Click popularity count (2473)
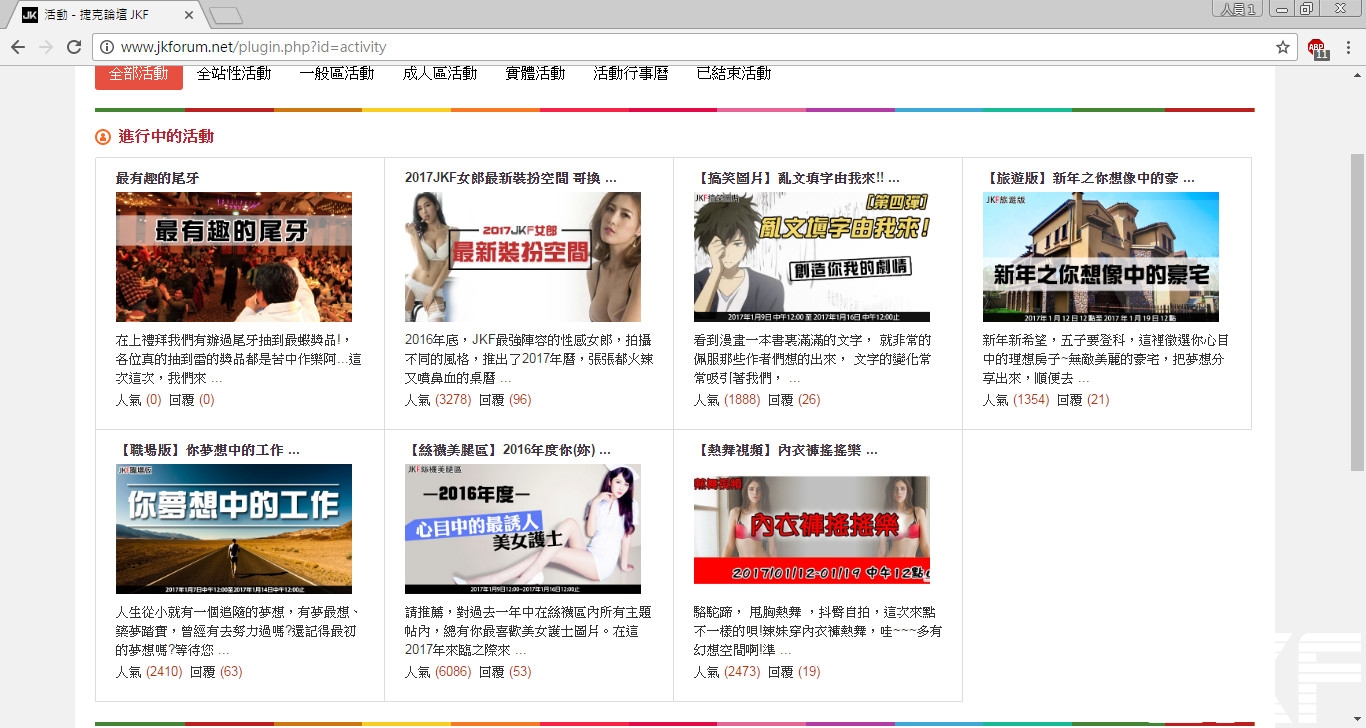This screenshot has height=728, width=1366. tap(742, 671)
